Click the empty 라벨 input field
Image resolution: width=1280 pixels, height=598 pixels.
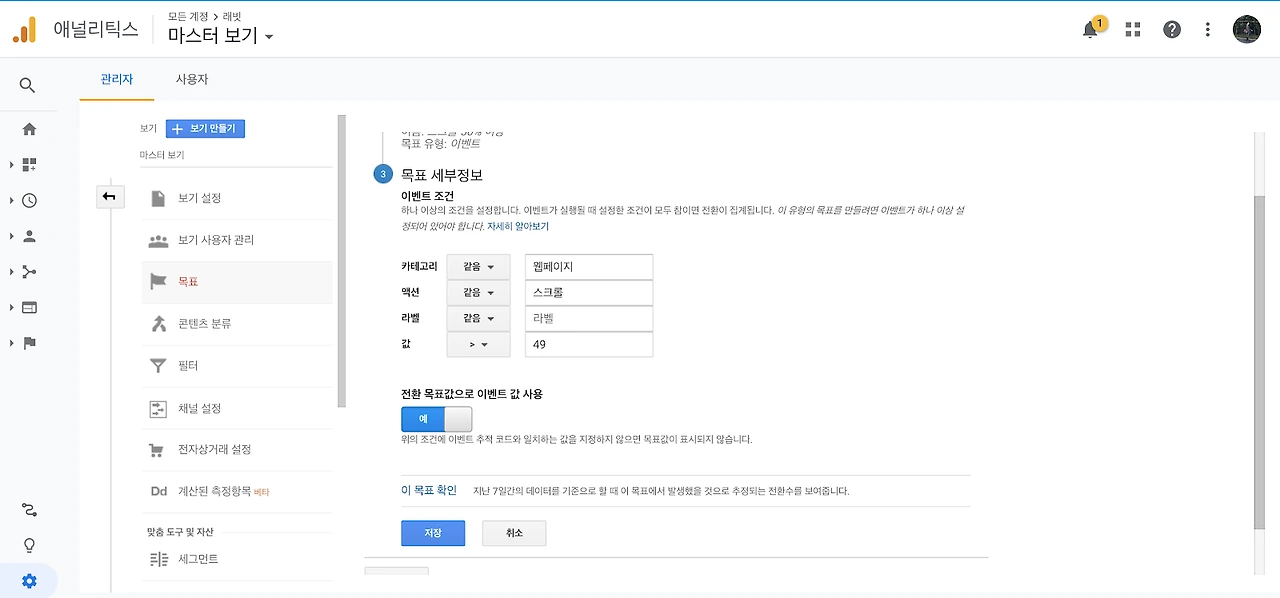[x=589, y=319]
